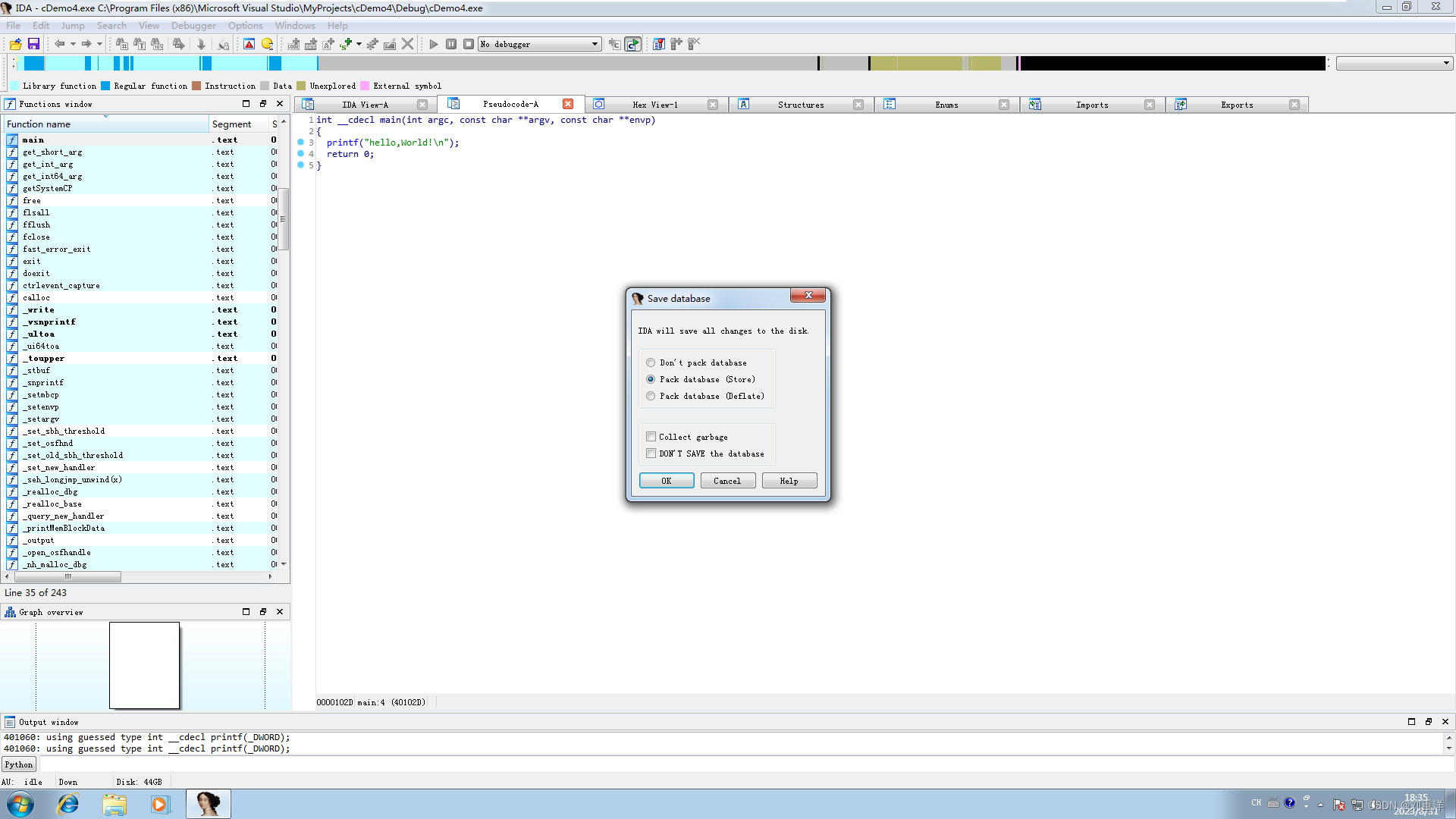Open the Debugger menu
Viewport: 1456px width, 819px height.
pos(193,25)
